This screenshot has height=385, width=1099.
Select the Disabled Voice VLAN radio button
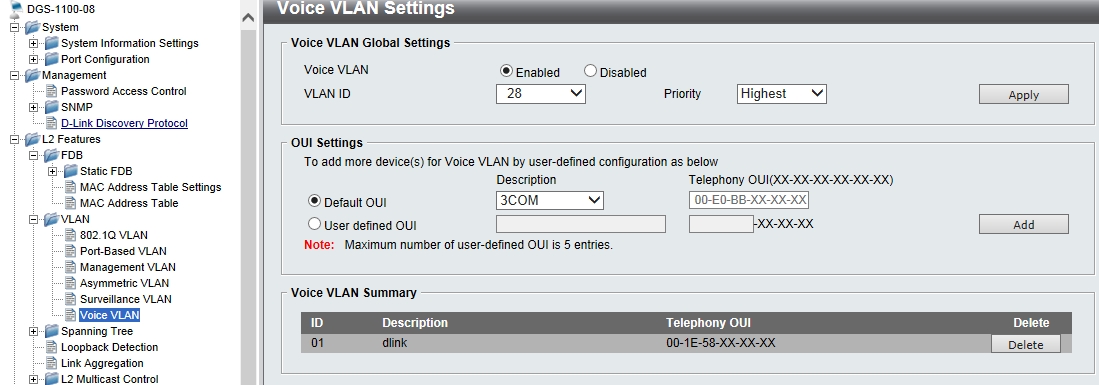[x=590, y=72]
